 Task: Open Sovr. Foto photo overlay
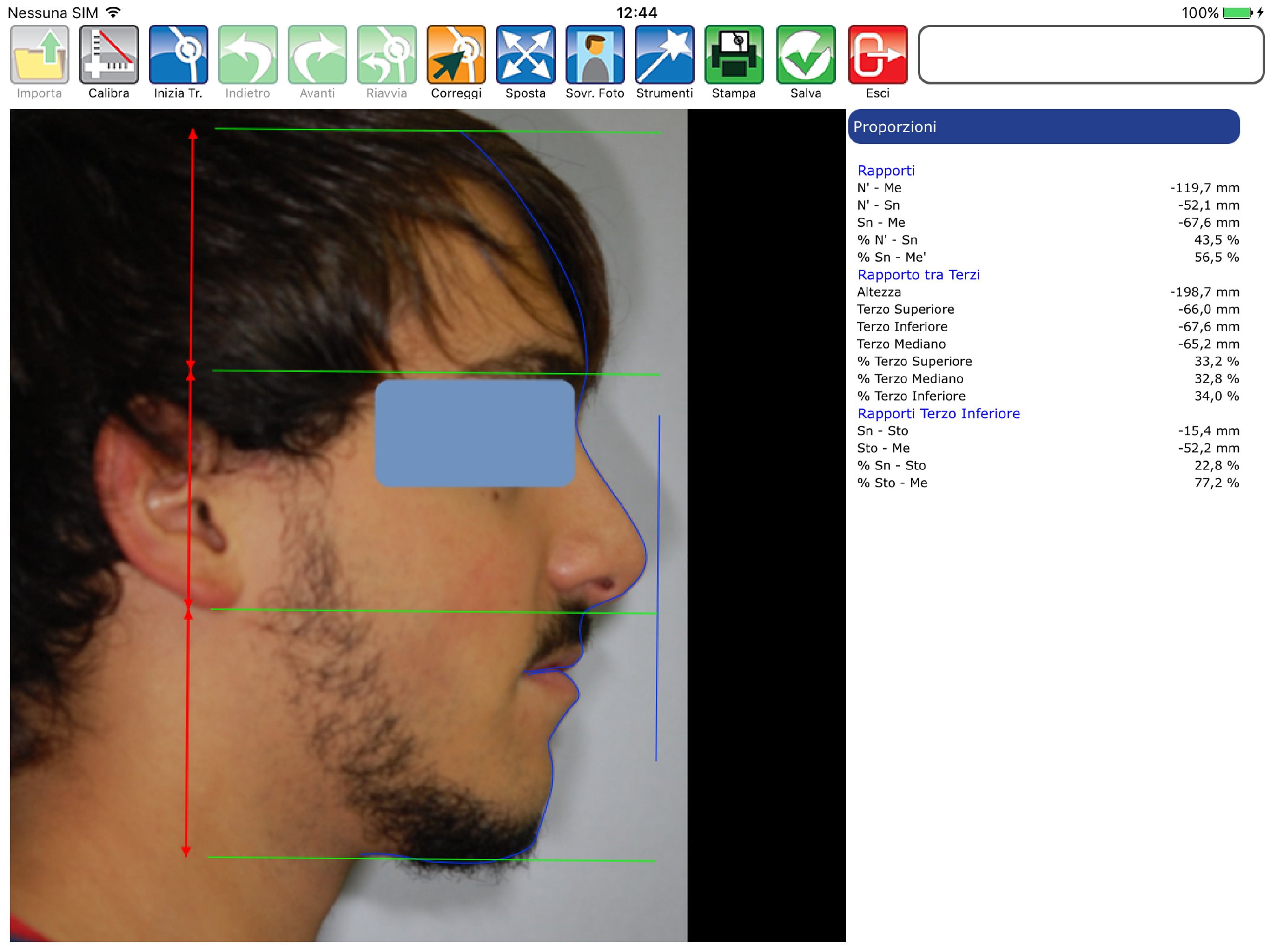pyautogui.click(x=595, y=55)
